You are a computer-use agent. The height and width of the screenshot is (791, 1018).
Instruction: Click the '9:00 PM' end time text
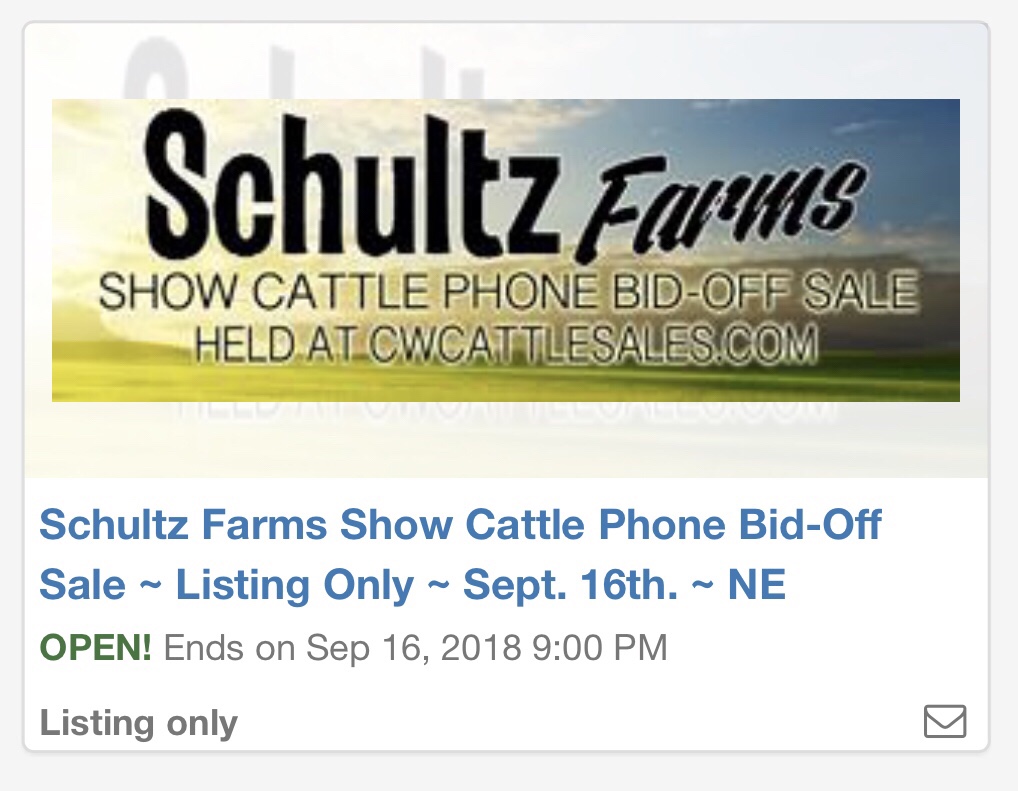click(x=599, y=647)
